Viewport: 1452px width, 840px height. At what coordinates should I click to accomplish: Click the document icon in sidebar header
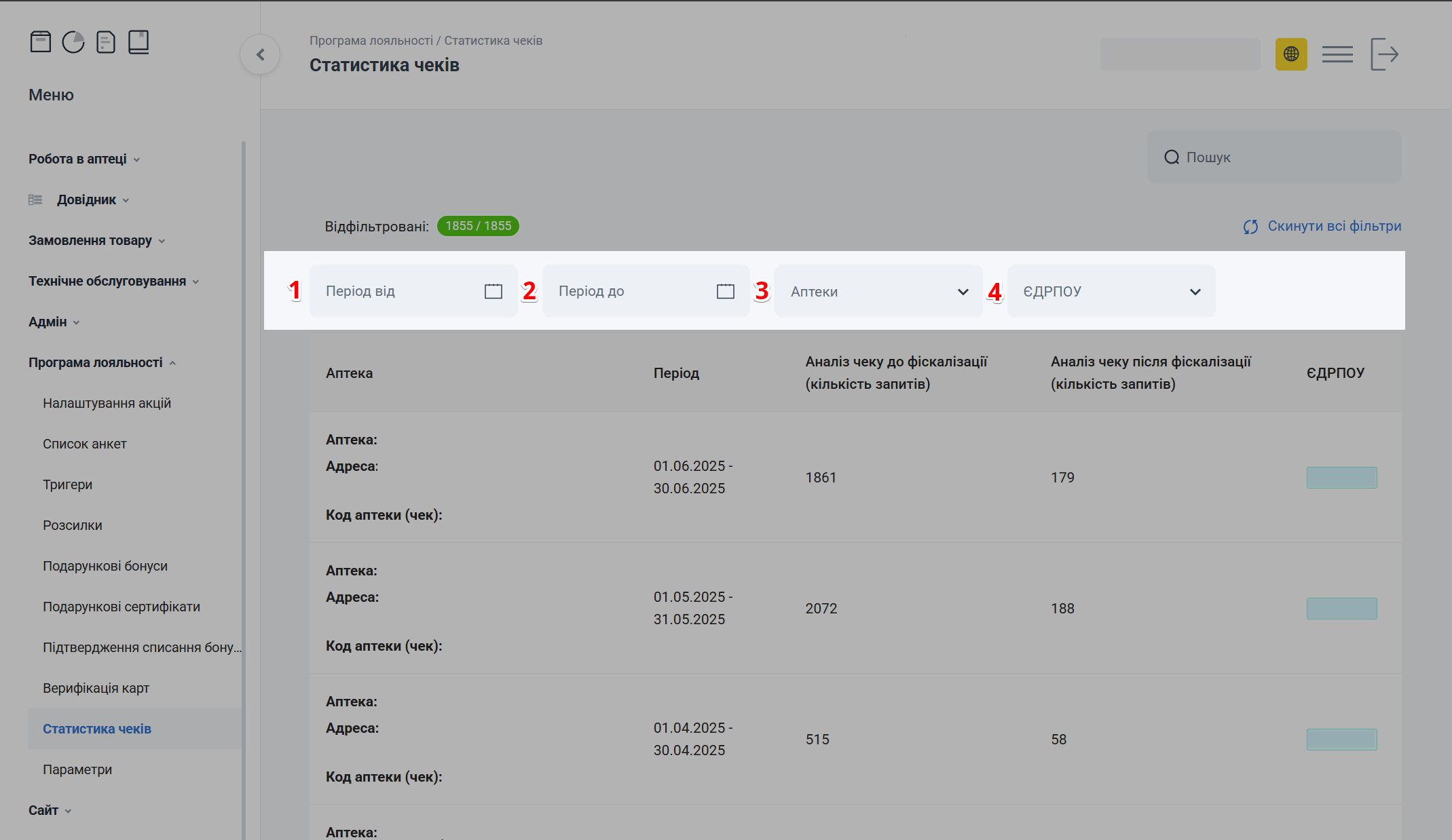click(x=106, y=42)
